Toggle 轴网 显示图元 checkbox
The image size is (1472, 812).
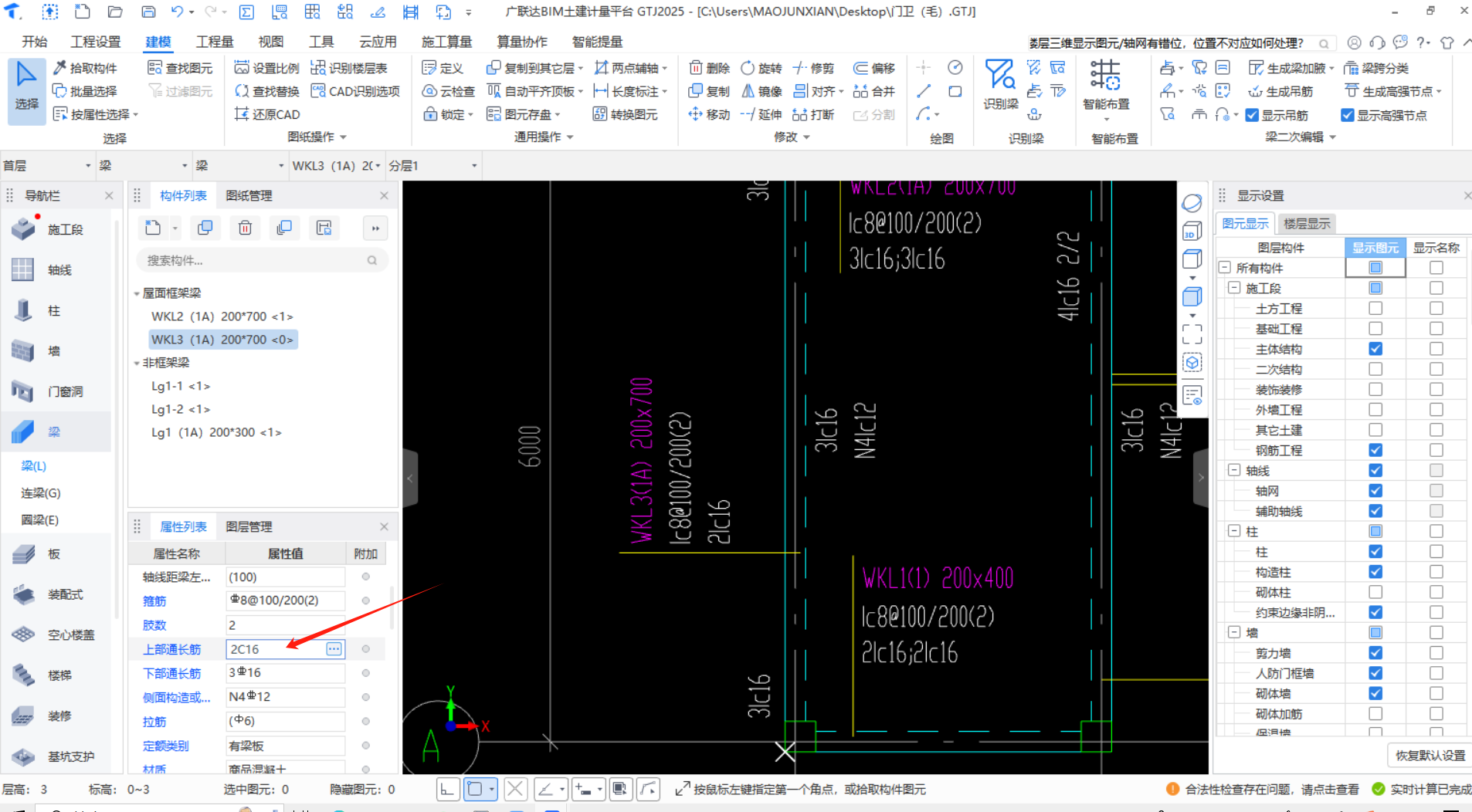[x=1375, y=490]
